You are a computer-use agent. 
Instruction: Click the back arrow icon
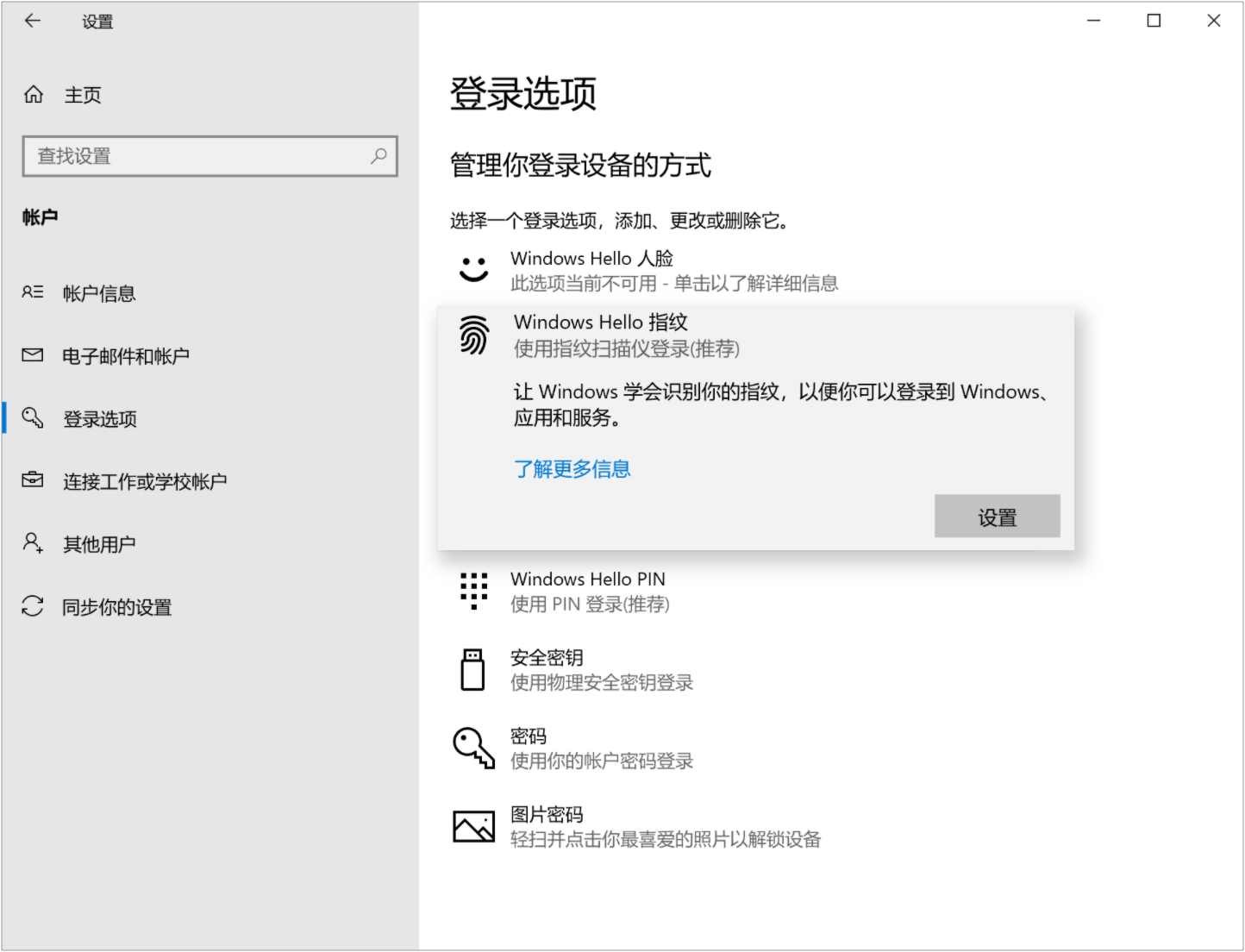33,21
